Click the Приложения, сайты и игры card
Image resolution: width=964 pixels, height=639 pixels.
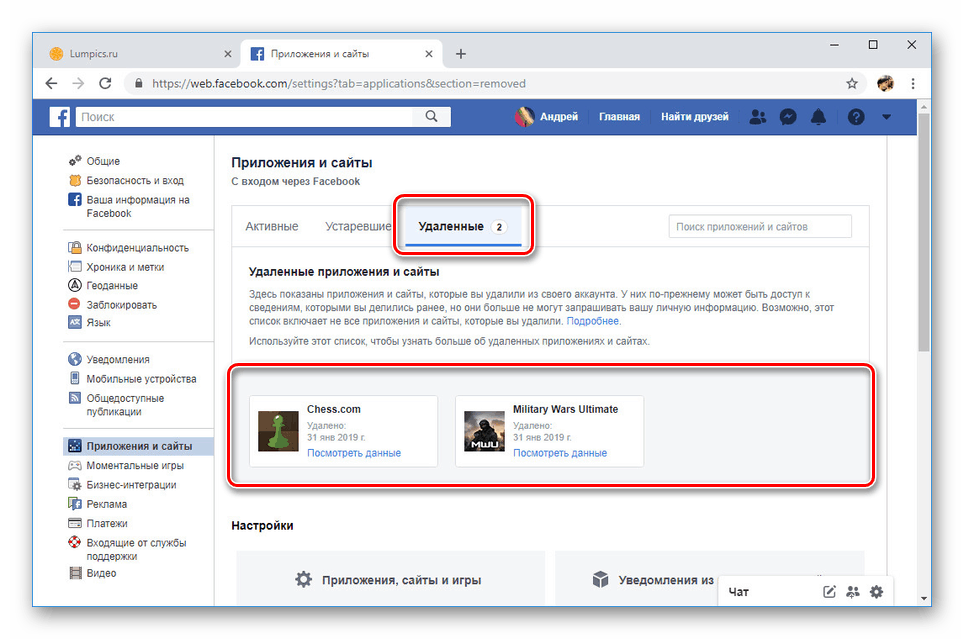point(390,579)
